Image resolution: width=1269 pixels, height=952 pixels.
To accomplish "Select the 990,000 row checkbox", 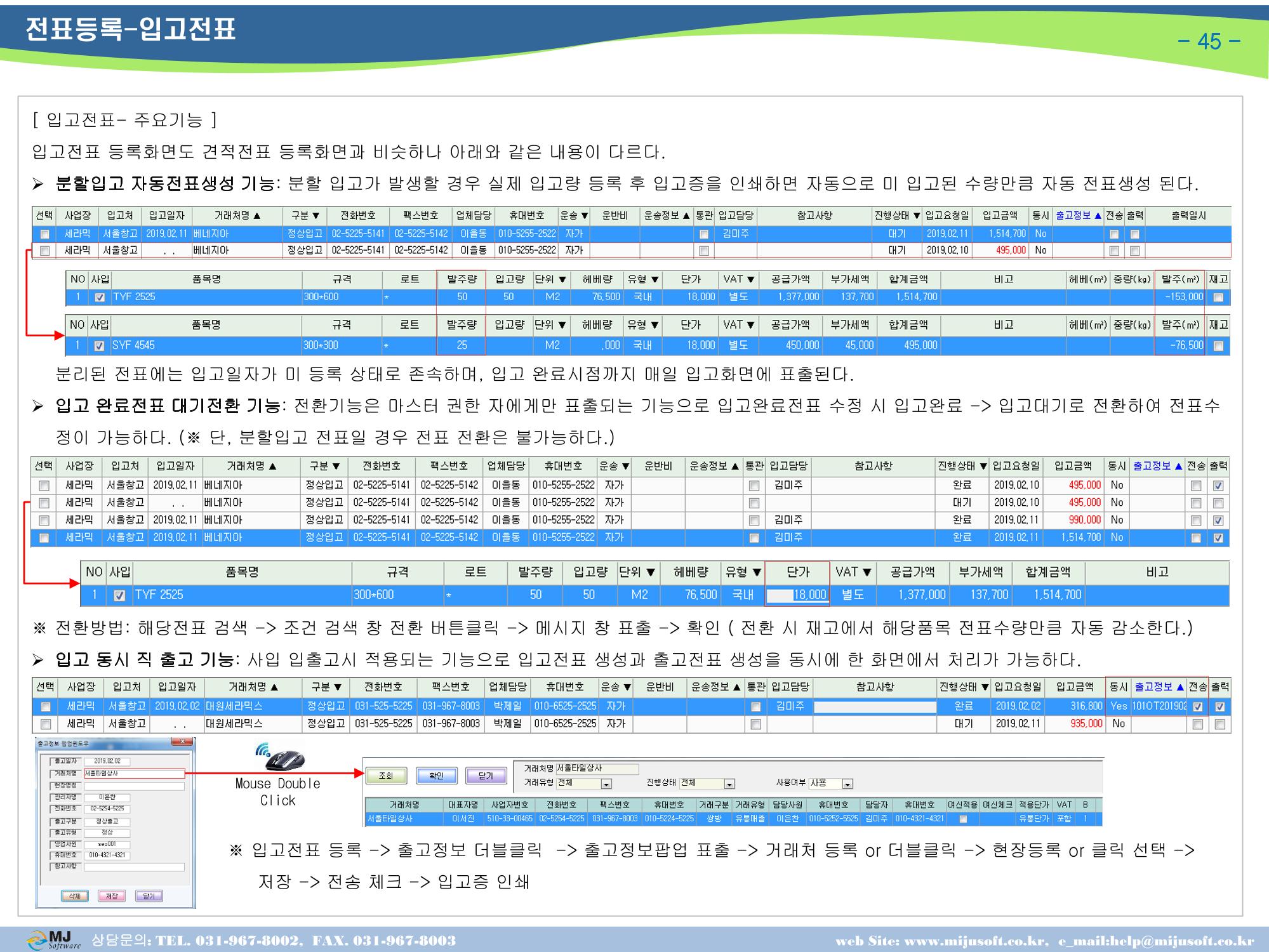I will 44,520.
